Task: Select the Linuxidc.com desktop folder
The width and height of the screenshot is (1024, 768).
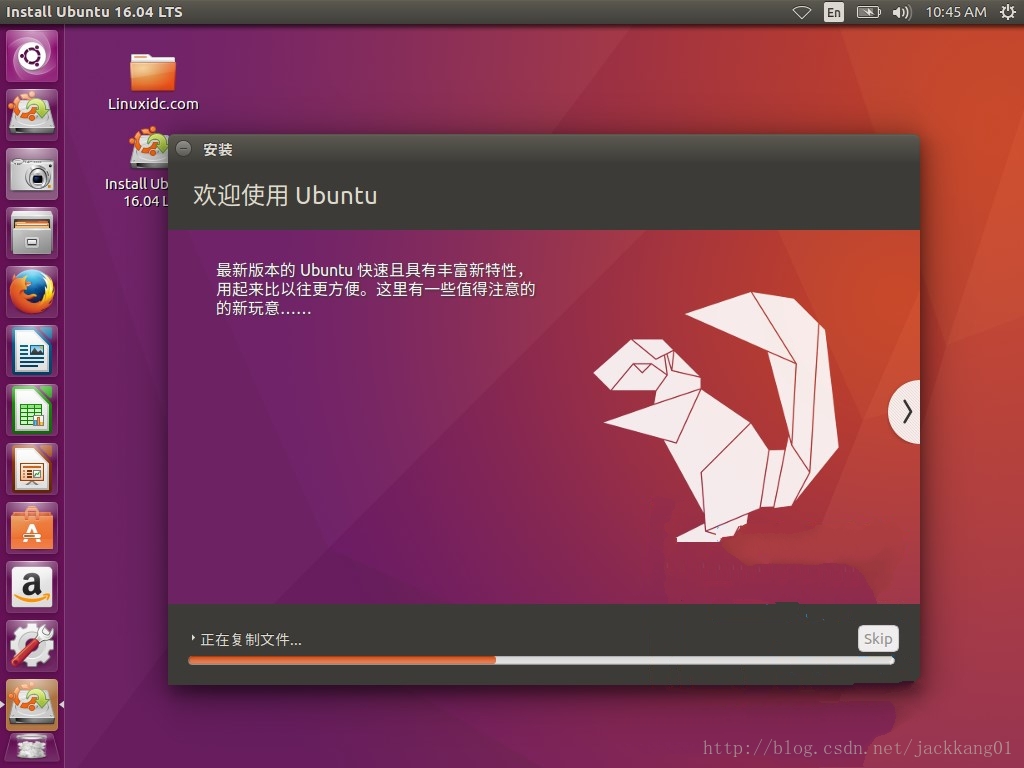Action: click(153, 82)
